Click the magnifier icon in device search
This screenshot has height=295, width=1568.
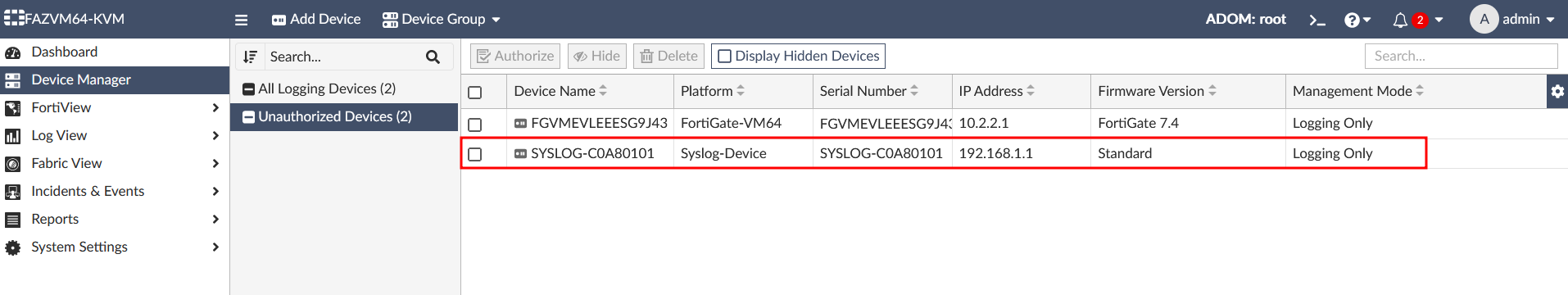[x=433, y=57]
